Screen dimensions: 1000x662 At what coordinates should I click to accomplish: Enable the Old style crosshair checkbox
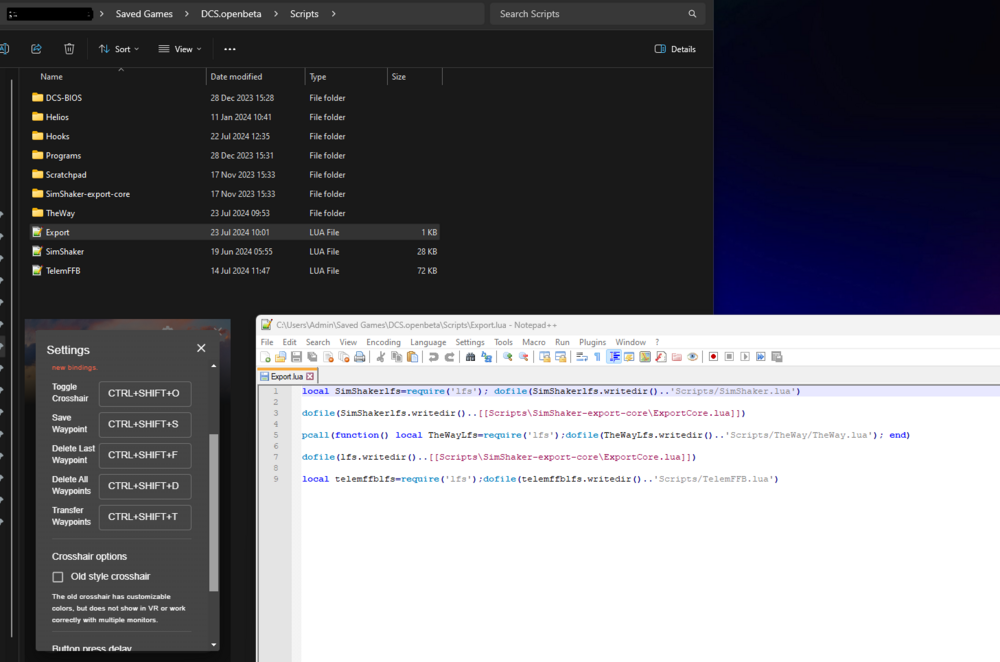[58, 577]
